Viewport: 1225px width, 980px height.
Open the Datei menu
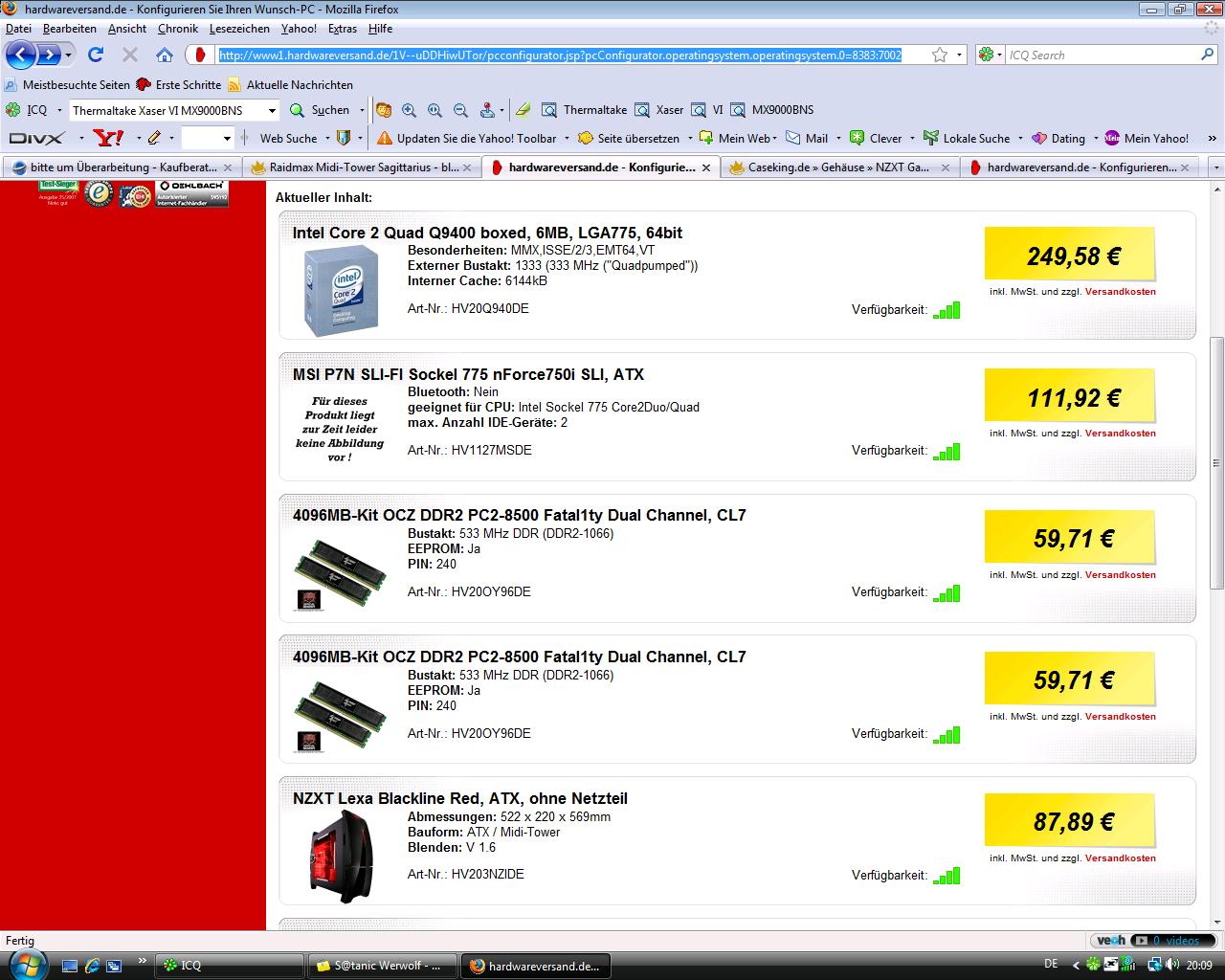(x=18, y=29)
